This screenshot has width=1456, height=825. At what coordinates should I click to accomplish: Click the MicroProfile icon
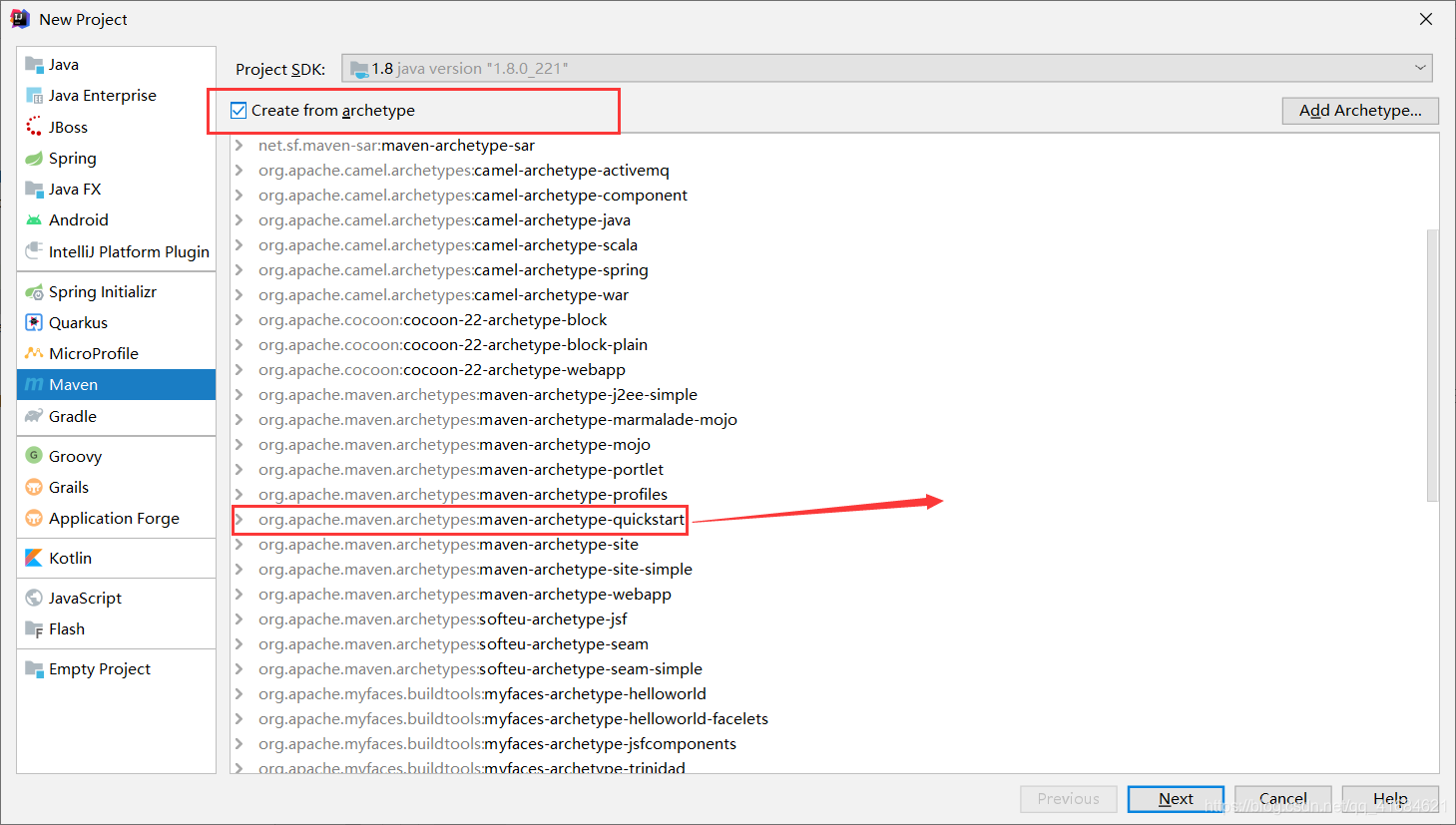pos(34,353)
